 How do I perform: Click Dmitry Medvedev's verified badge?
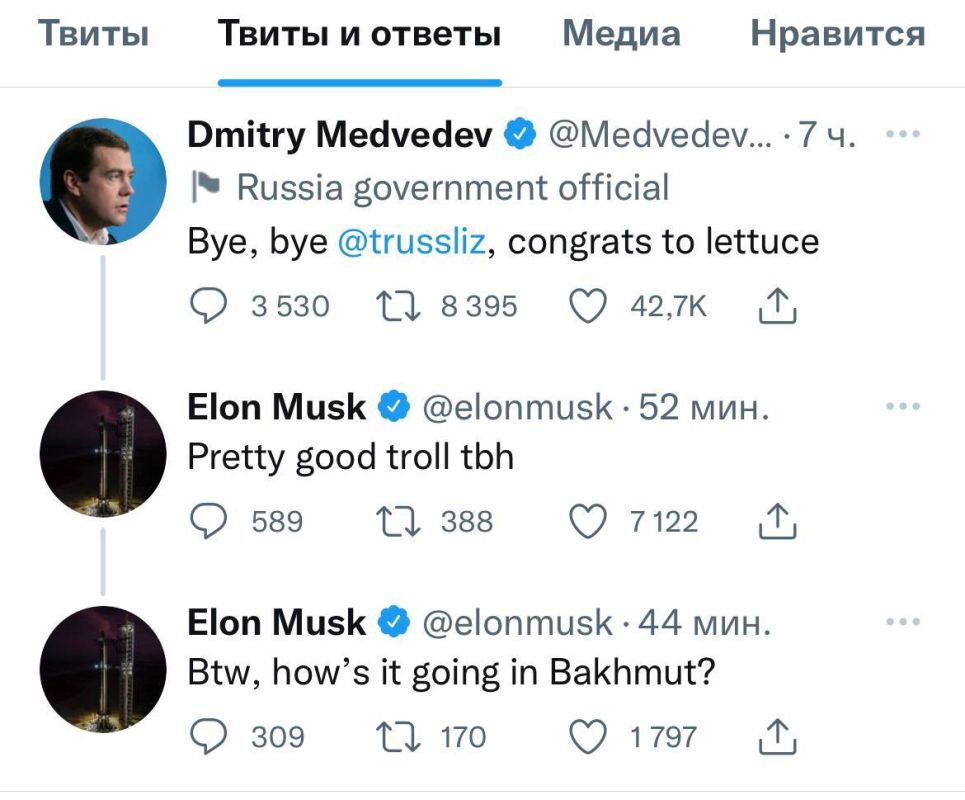pyautogui.click(x=519, y=134)
